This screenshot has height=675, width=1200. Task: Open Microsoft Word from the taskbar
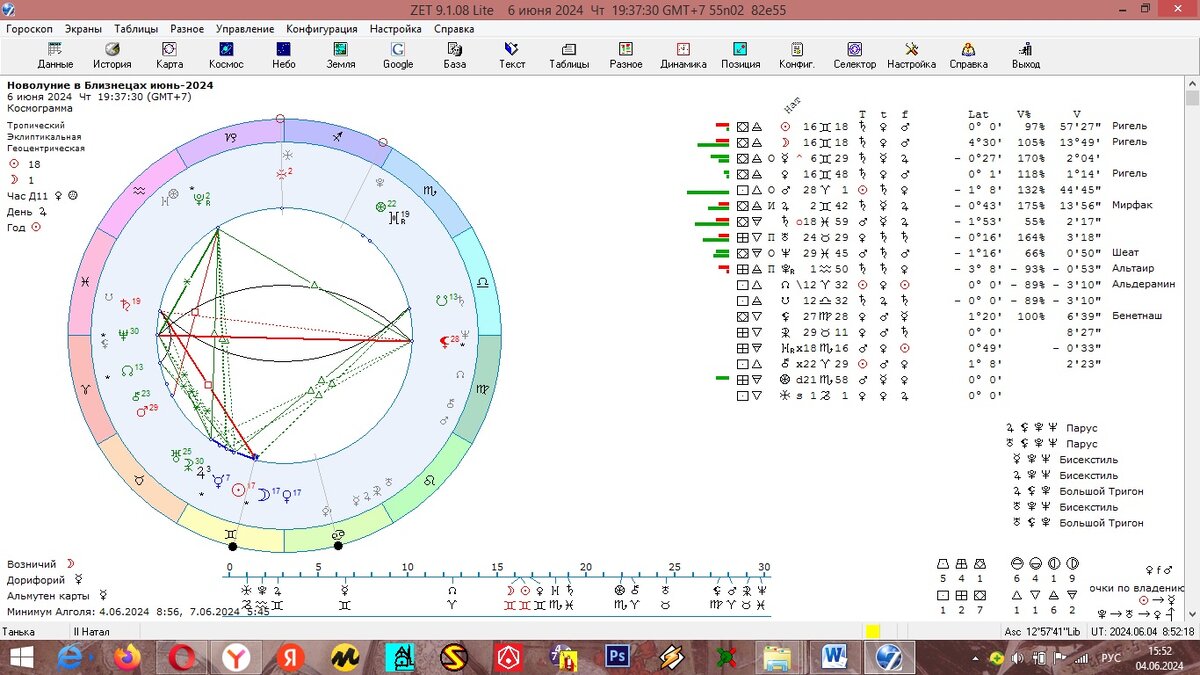coord(834,658)
